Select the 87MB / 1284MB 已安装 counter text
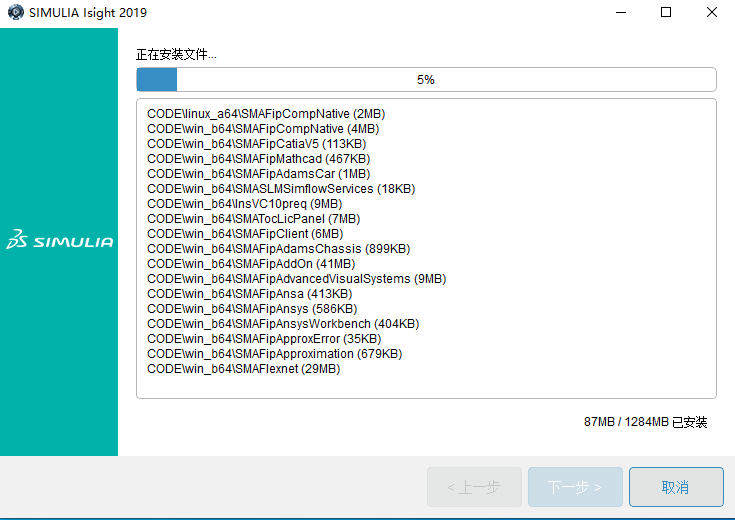The width and height of the screenshot is (735, 520). 645,422
